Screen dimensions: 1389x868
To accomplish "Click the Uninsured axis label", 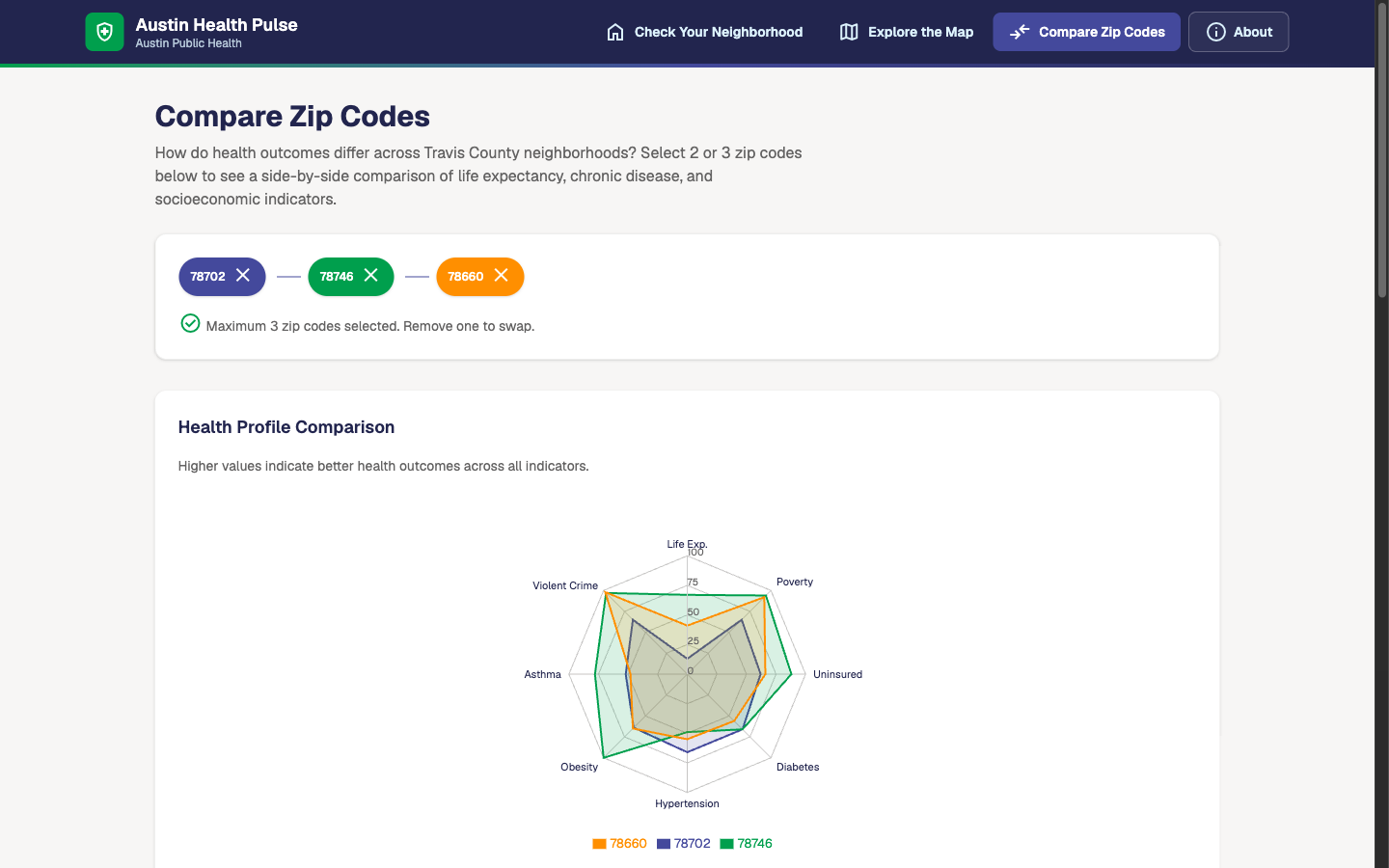I will [837, 674].
